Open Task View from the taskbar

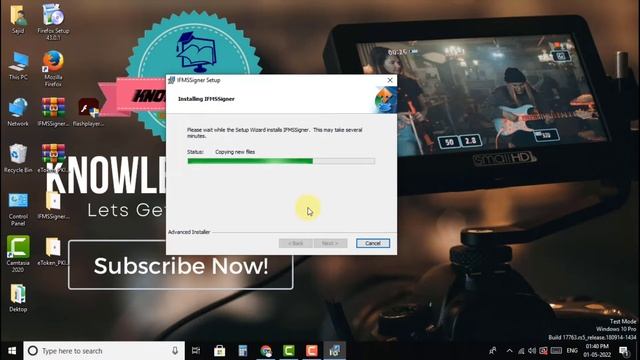pos(196,351)
